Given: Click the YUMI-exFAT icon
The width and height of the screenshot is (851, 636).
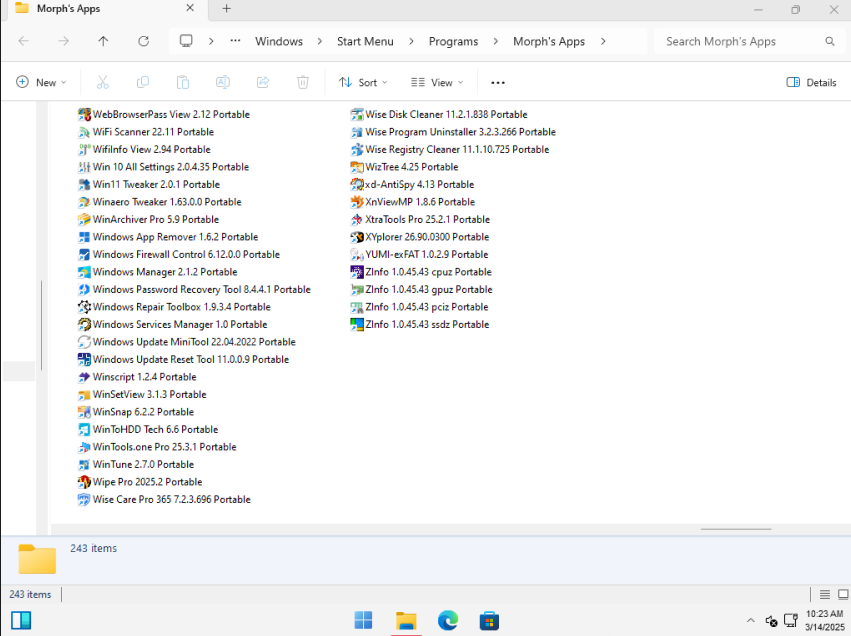Looking at the screenshot, I should coord(357,255).
